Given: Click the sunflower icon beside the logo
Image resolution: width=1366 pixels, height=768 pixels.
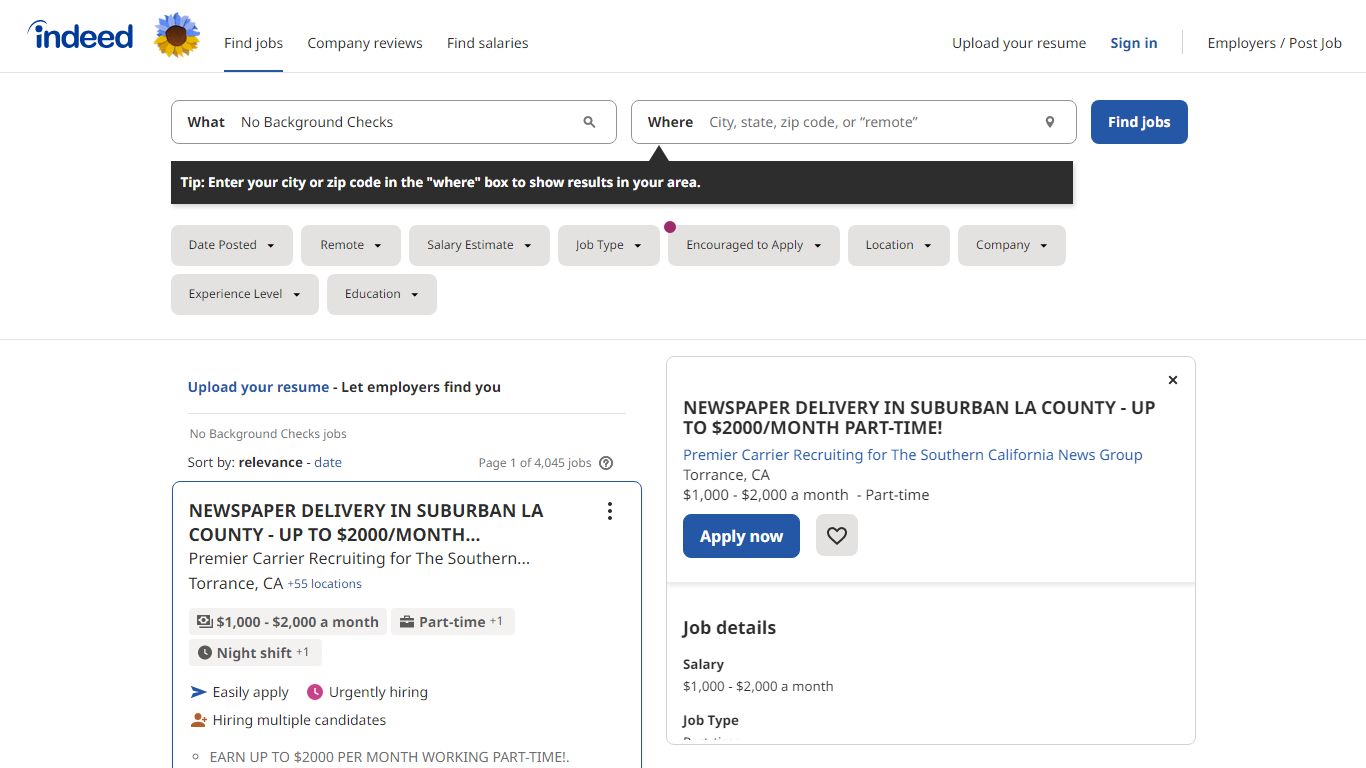Looking at the screenshot, I should point(177,36).
